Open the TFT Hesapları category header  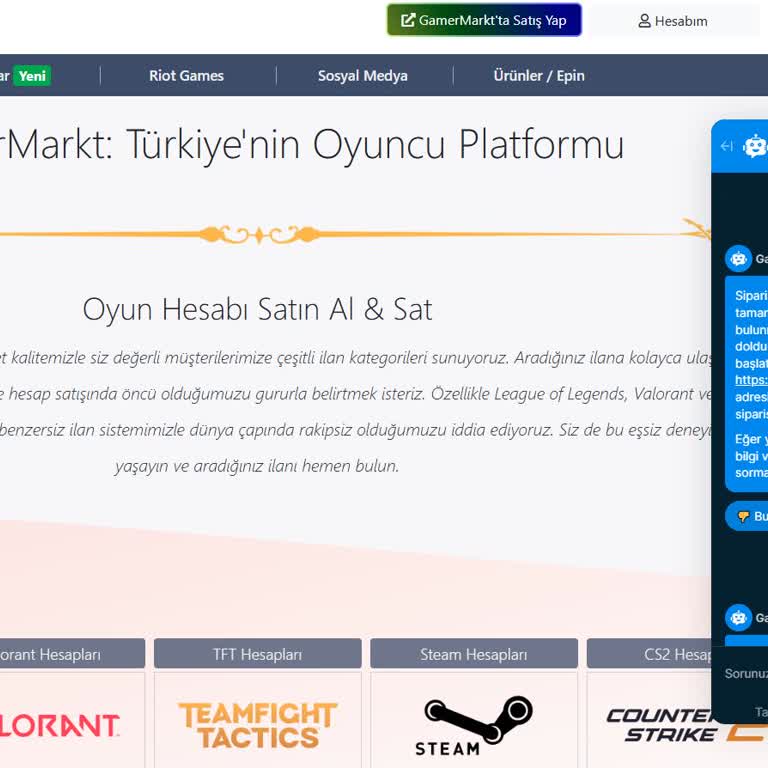point(258,653)
